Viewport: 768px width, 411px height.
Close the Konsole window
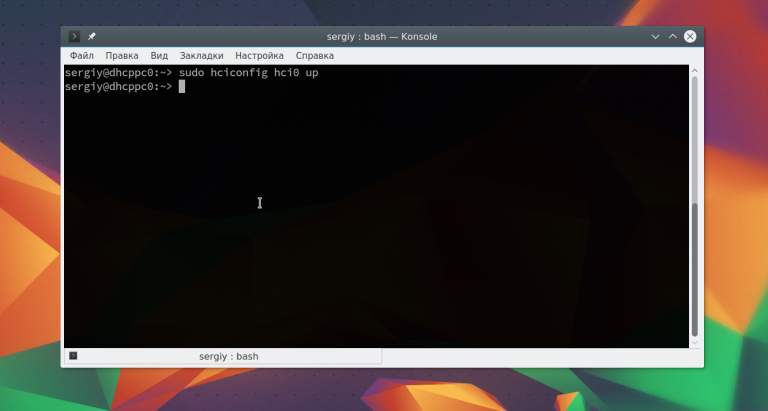pyautogui.click(x=690, y=36)
